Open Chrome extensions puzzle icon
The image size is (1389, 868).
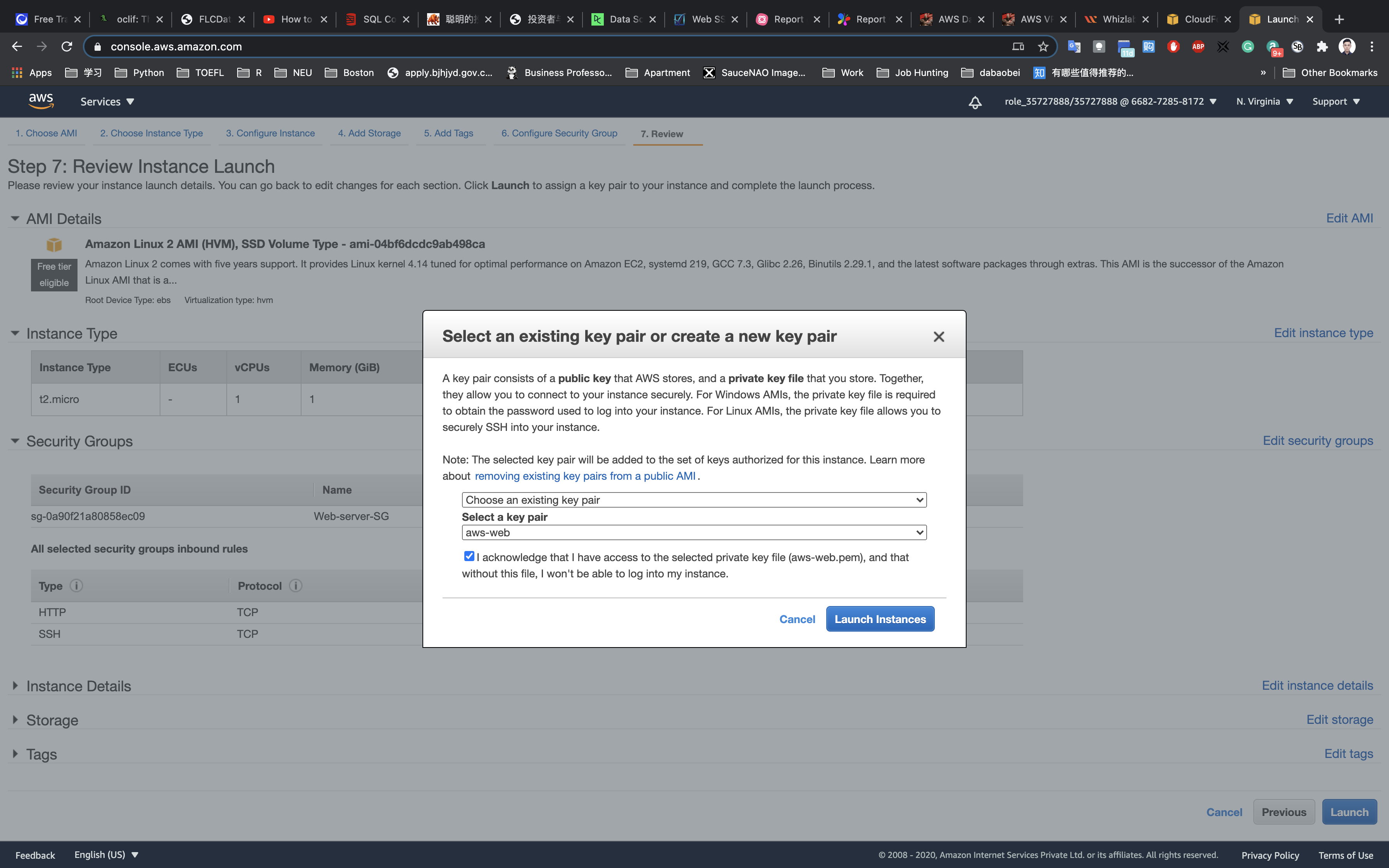1322,46
